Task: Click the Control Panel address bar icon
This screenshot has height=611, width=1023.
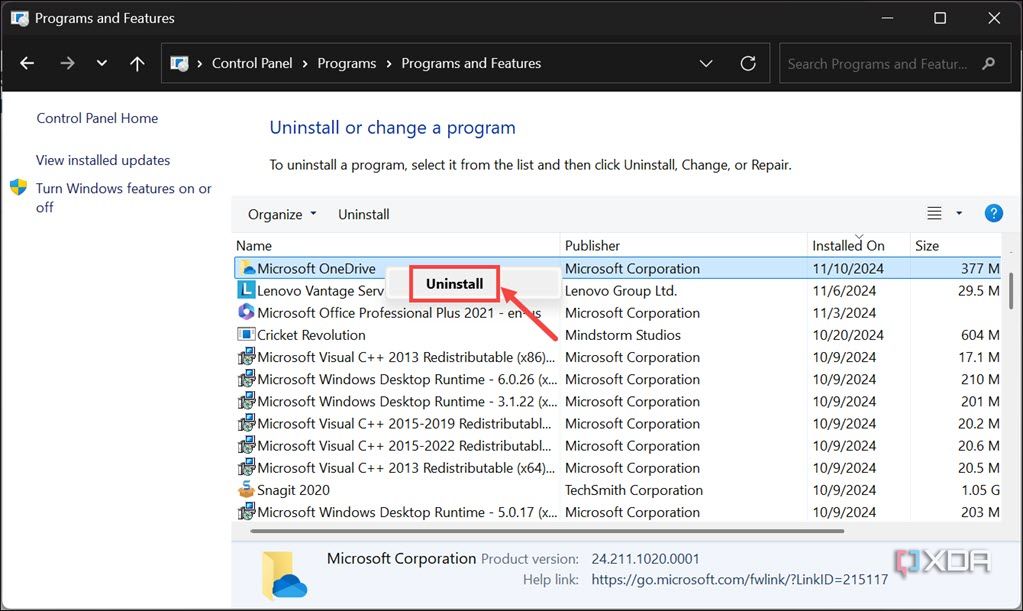Action: tap(179, 63)
